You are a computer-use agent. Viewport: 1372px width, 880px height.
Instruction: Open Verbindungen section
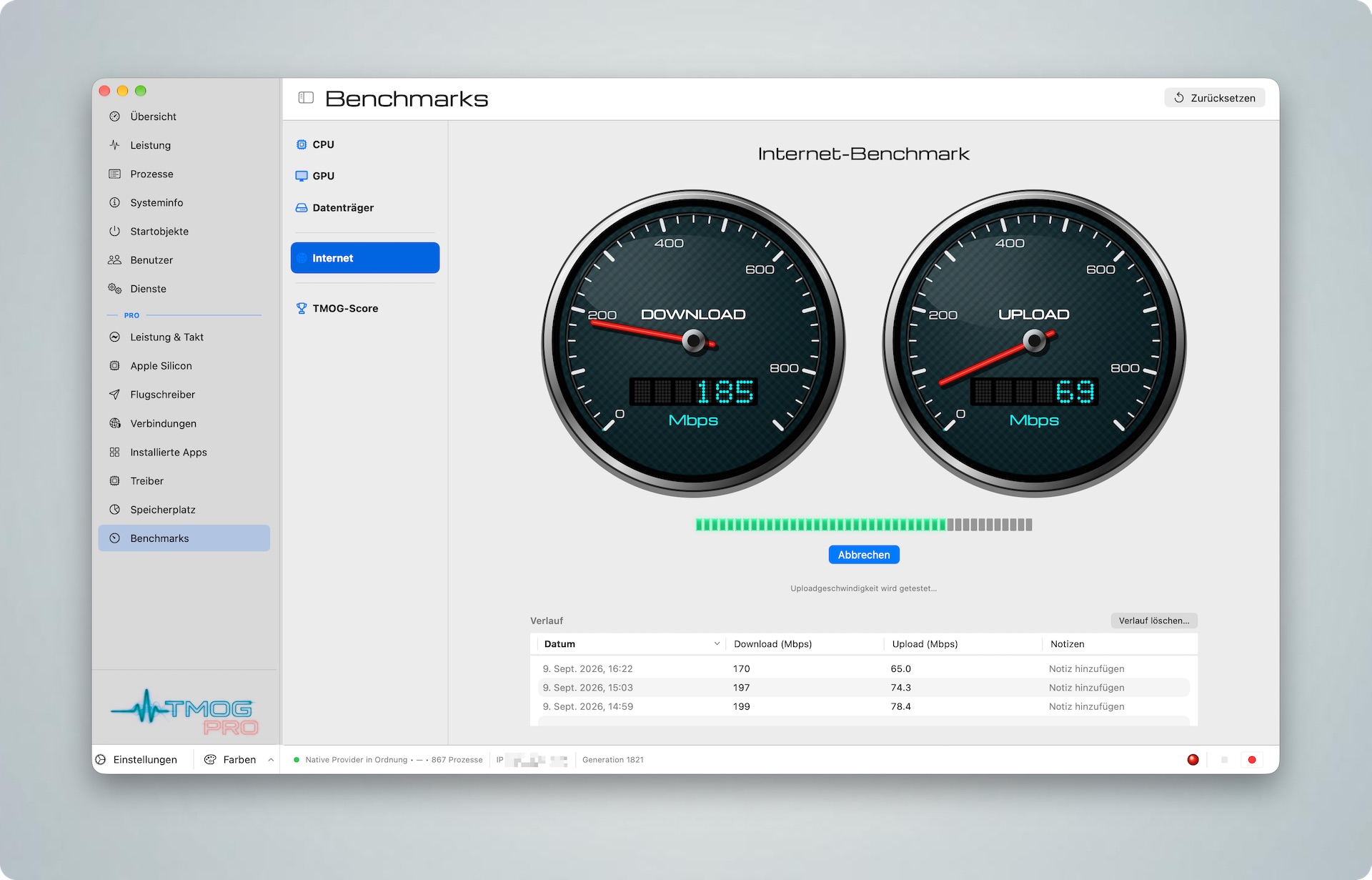[x=184, y=423]
